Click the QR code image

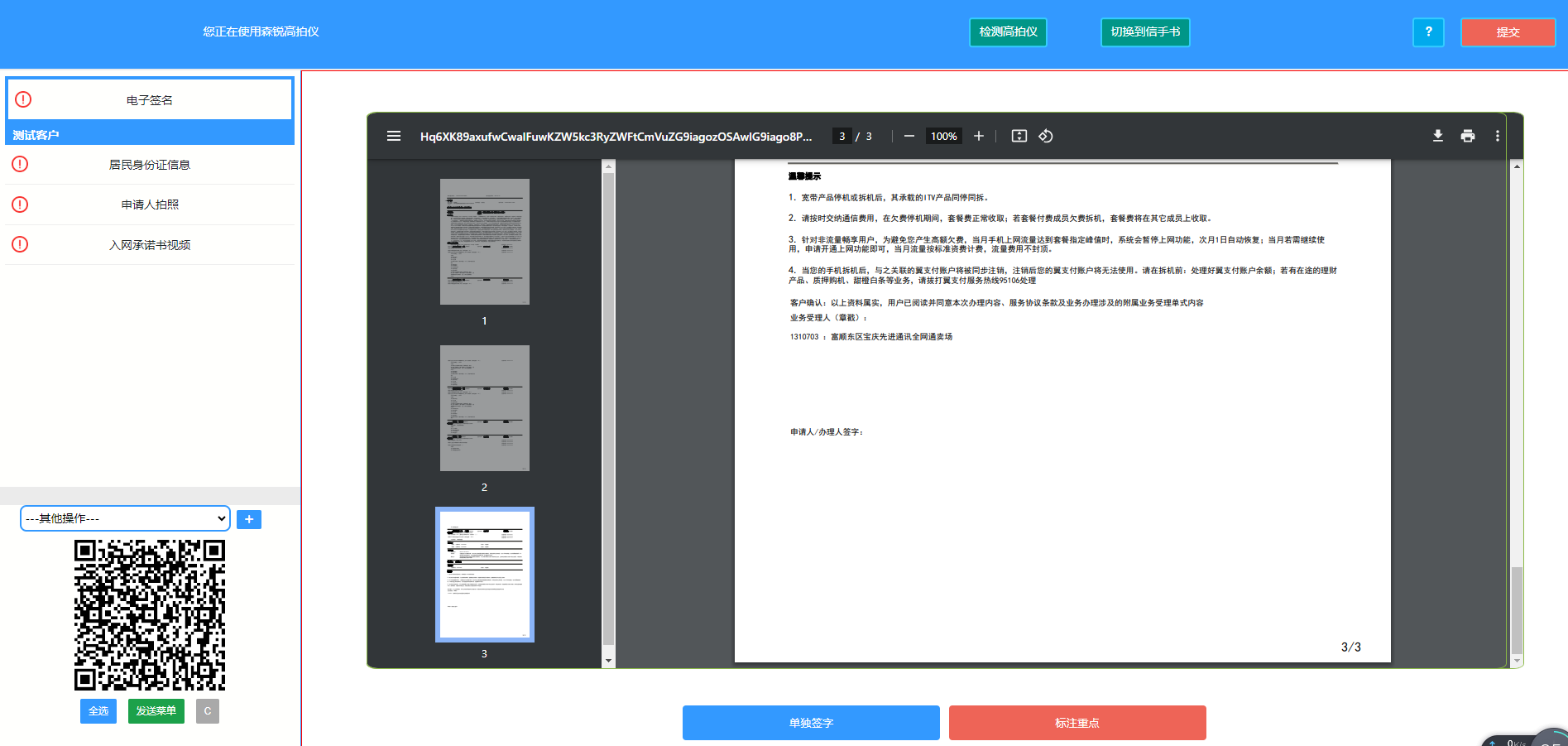[x=150, y=615]
